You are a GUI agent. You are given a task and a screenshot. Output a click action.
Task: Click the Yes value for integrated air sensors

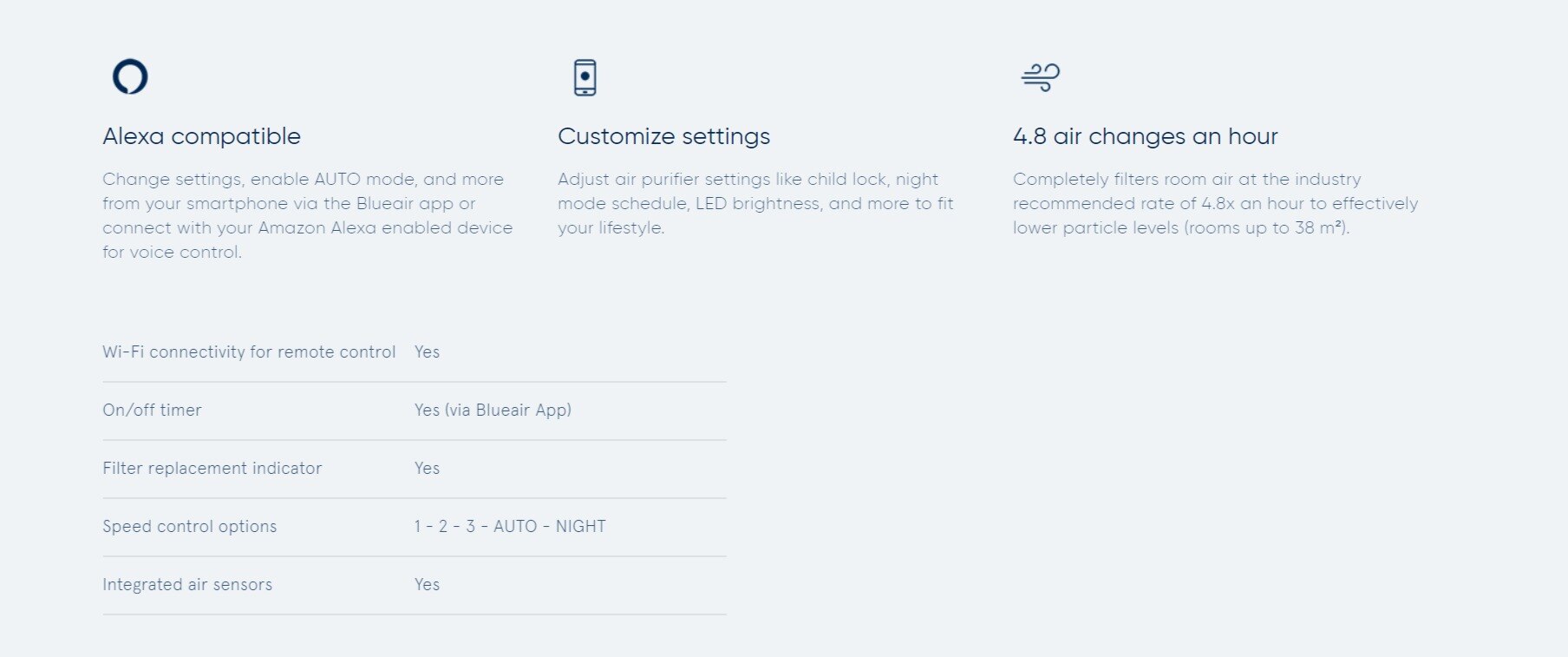(427, 584)
